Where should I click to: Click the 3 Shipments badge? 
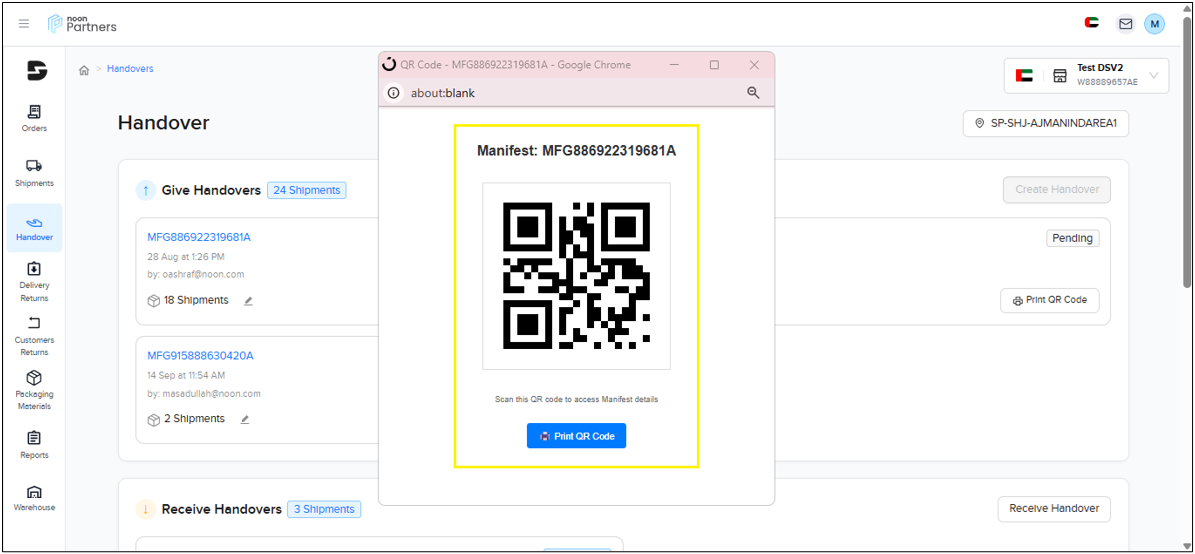[324, 509]
